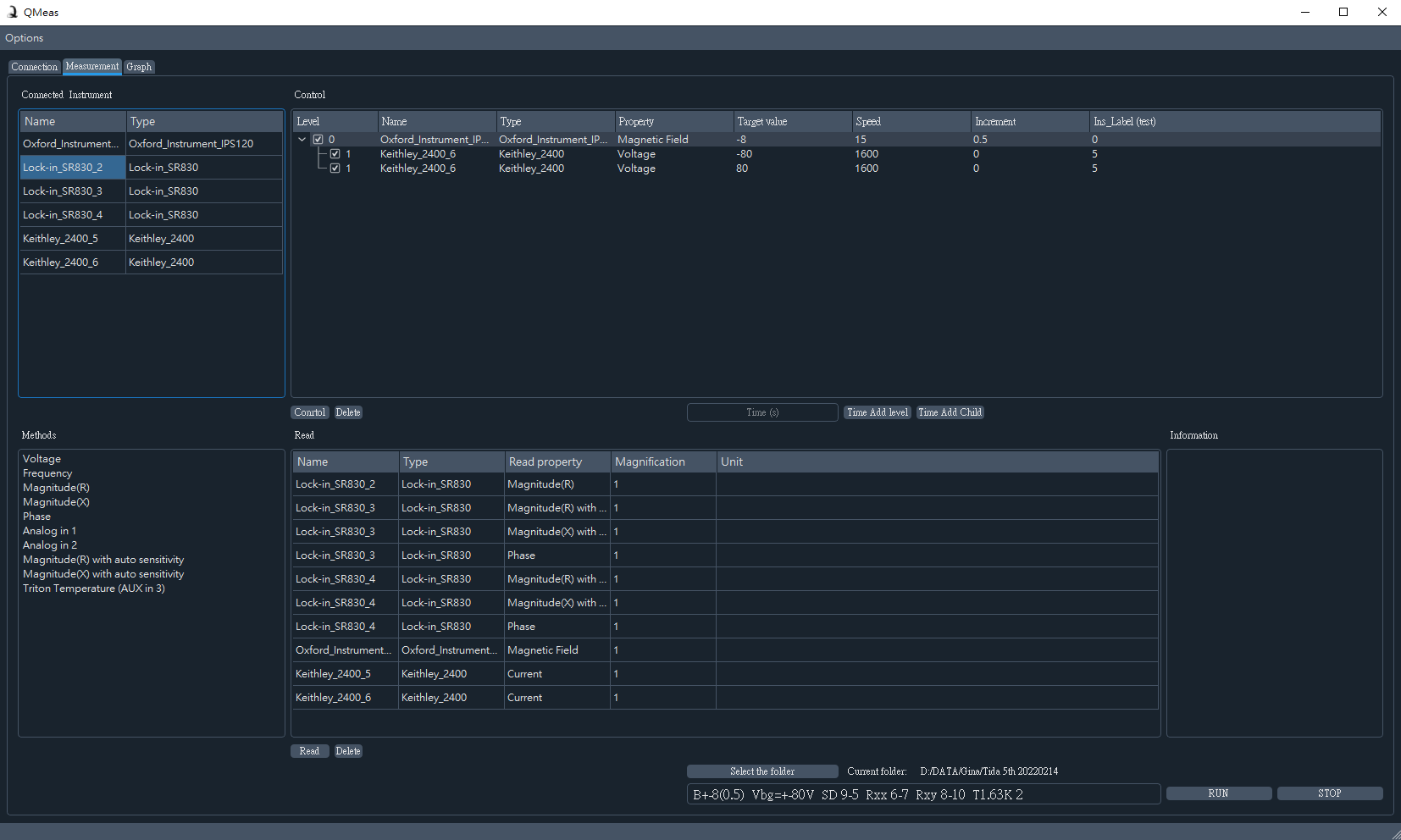The height and width of the screenshot is (840, 1401).
Task: Select Keithley_2400_6 in Connected Instrument list
Action: [152, 262]
